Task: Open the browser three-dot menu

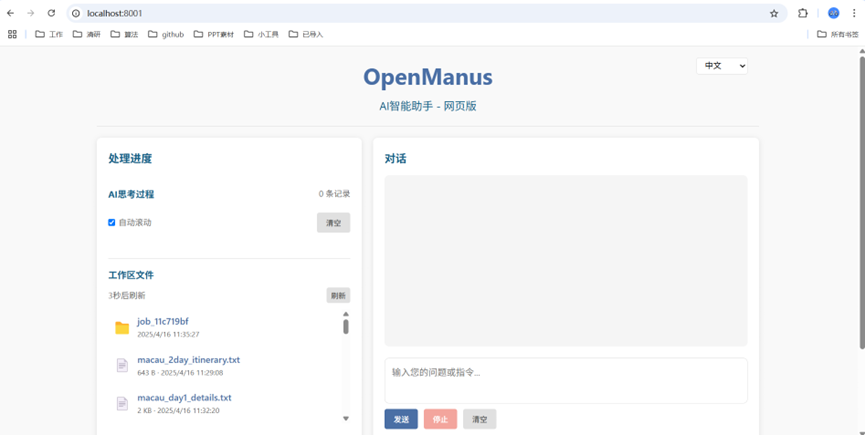Action: [x=854, y=13]
